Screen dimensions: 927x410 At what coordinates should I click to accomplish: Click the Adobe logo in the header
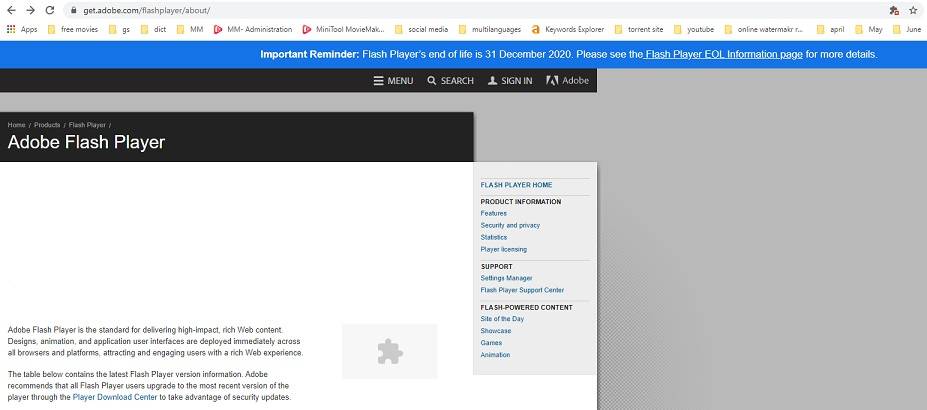tap(568, 81)
